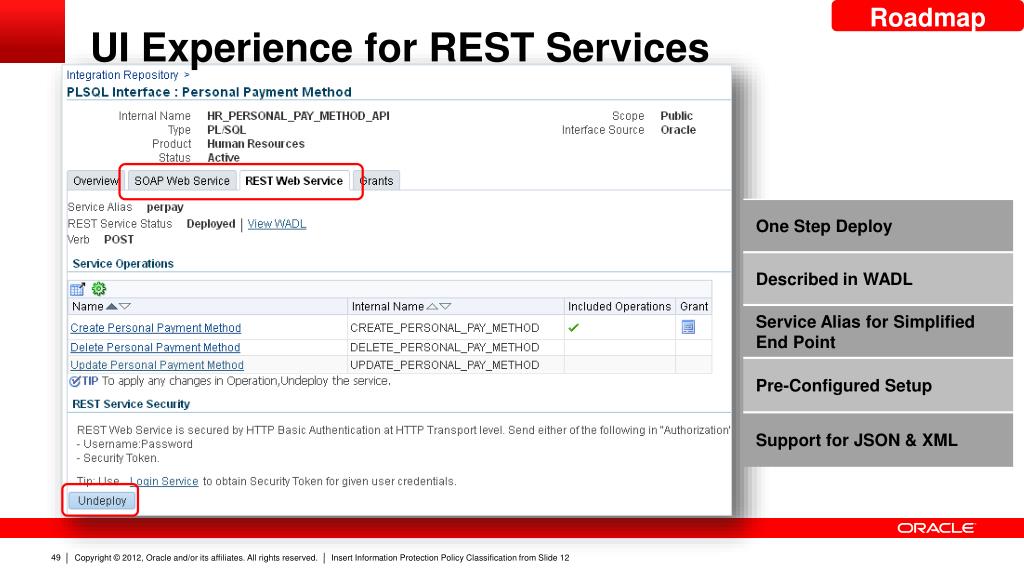Select the REST Web Service tab
Screen dimensions: 1024x576
[294, 181]
